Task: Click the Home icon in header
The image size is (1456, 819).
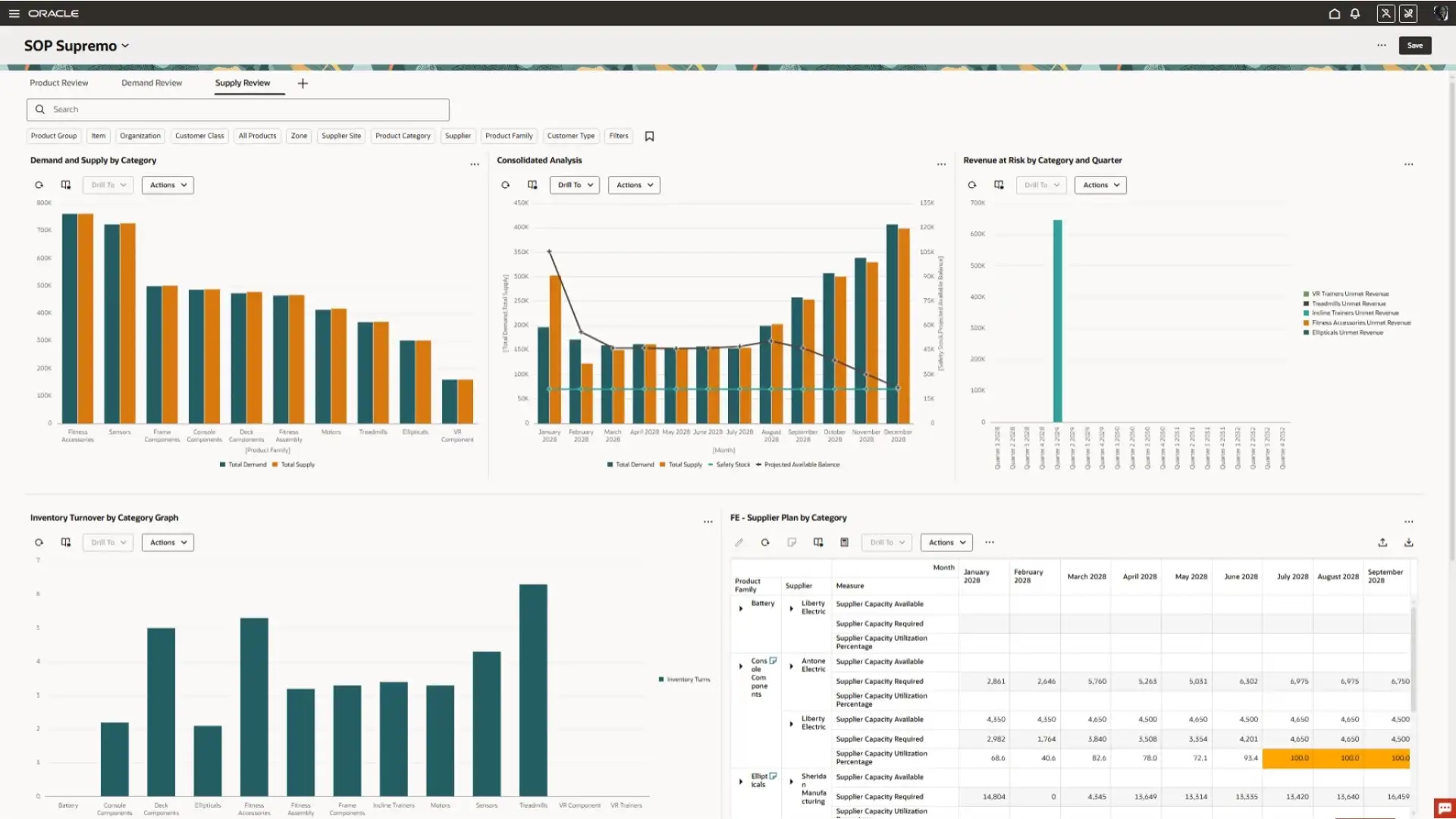Action: tap(1334, 14)
